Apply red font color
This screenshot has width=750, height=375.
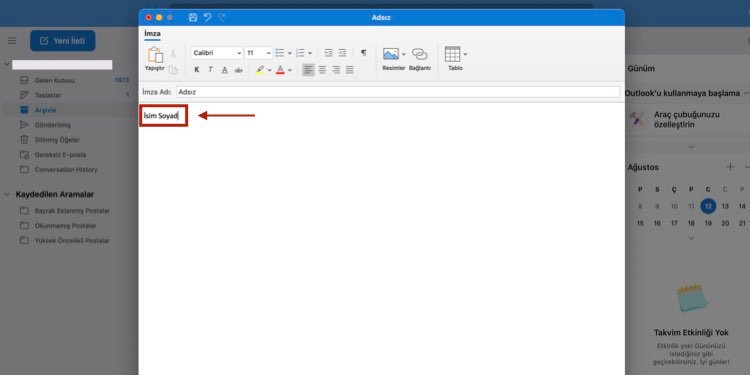[x=280, y=70]
